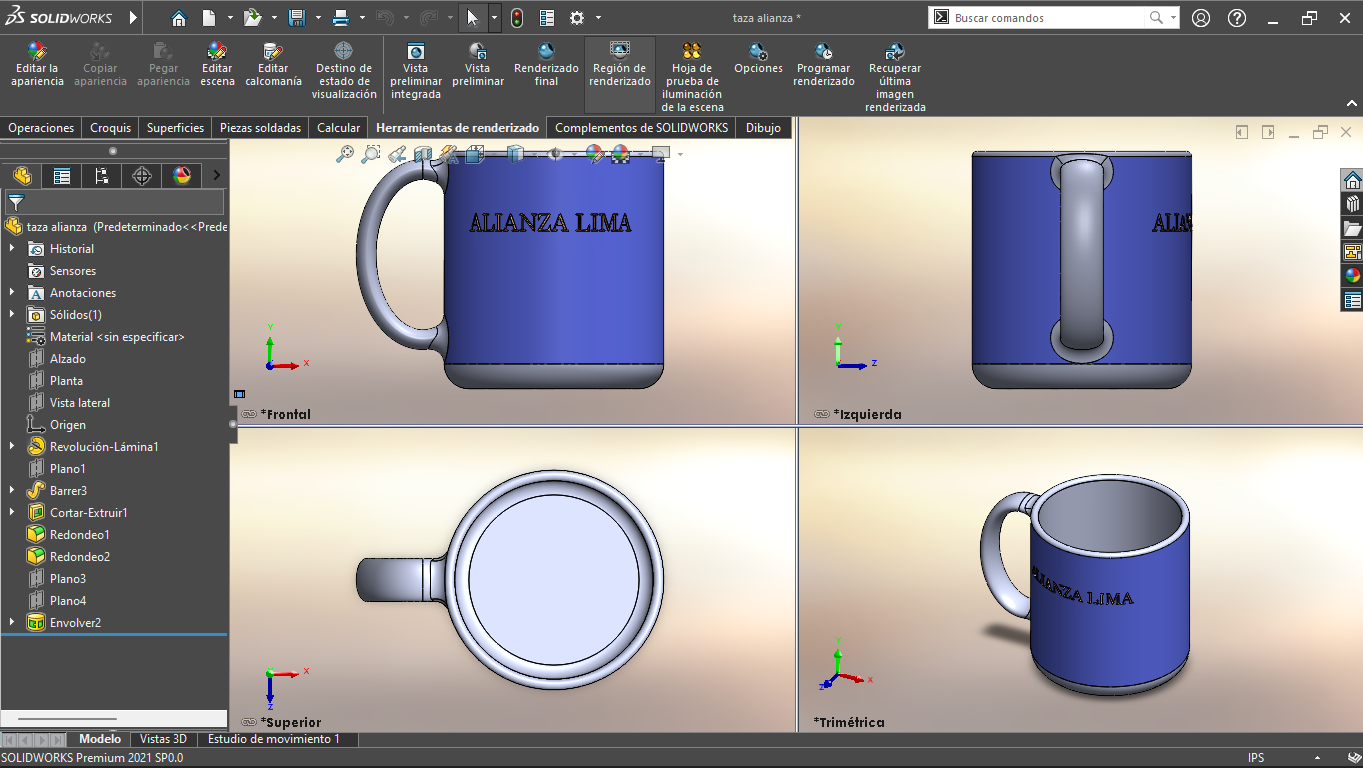1363x768 pixels.
Task: Click Editar escena in the ribbon
Action: pos(217,65)
